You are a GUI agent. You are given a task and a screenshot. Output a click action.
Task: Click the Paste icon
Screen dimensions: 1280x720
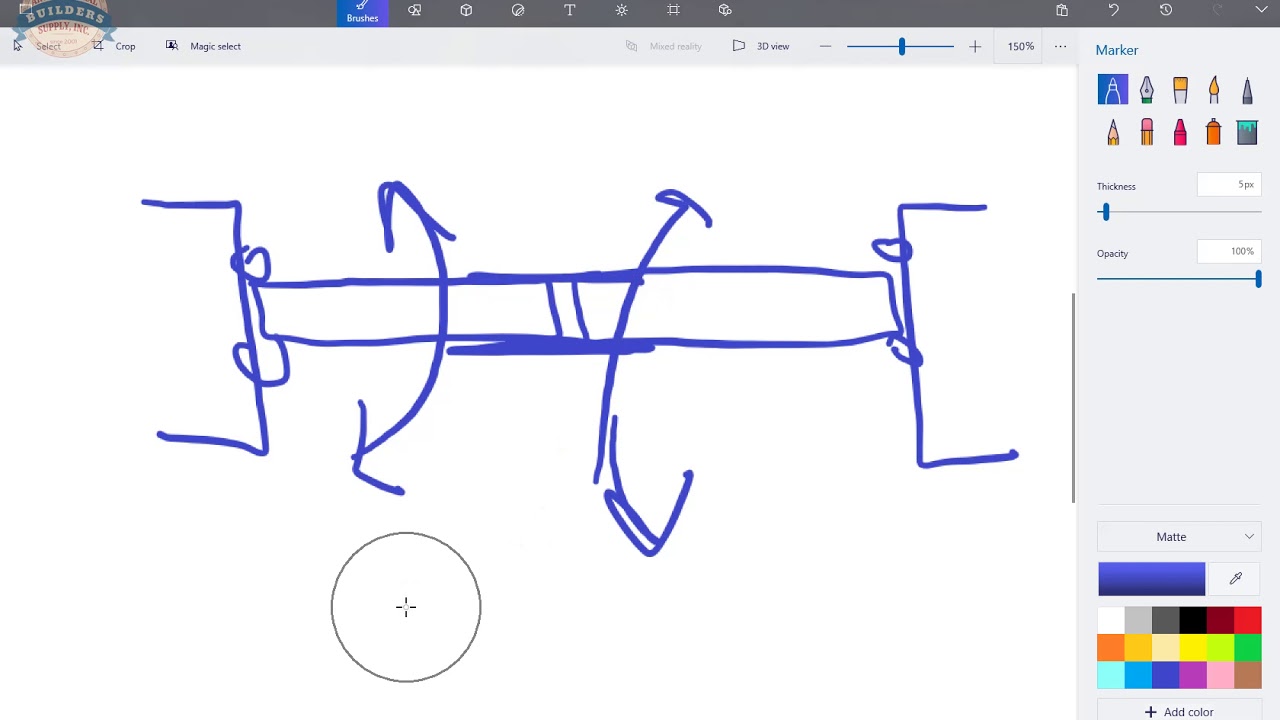(x=1062, y=10)
